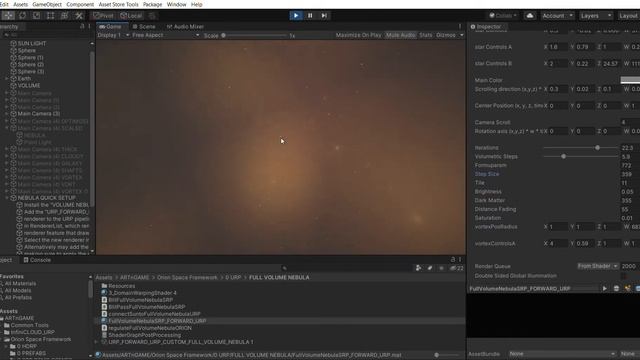The height and width of the screenshot is (360, 640).
Task: Toggle the Double Sided Global Illumination checkbox
Action: (624, 276)
